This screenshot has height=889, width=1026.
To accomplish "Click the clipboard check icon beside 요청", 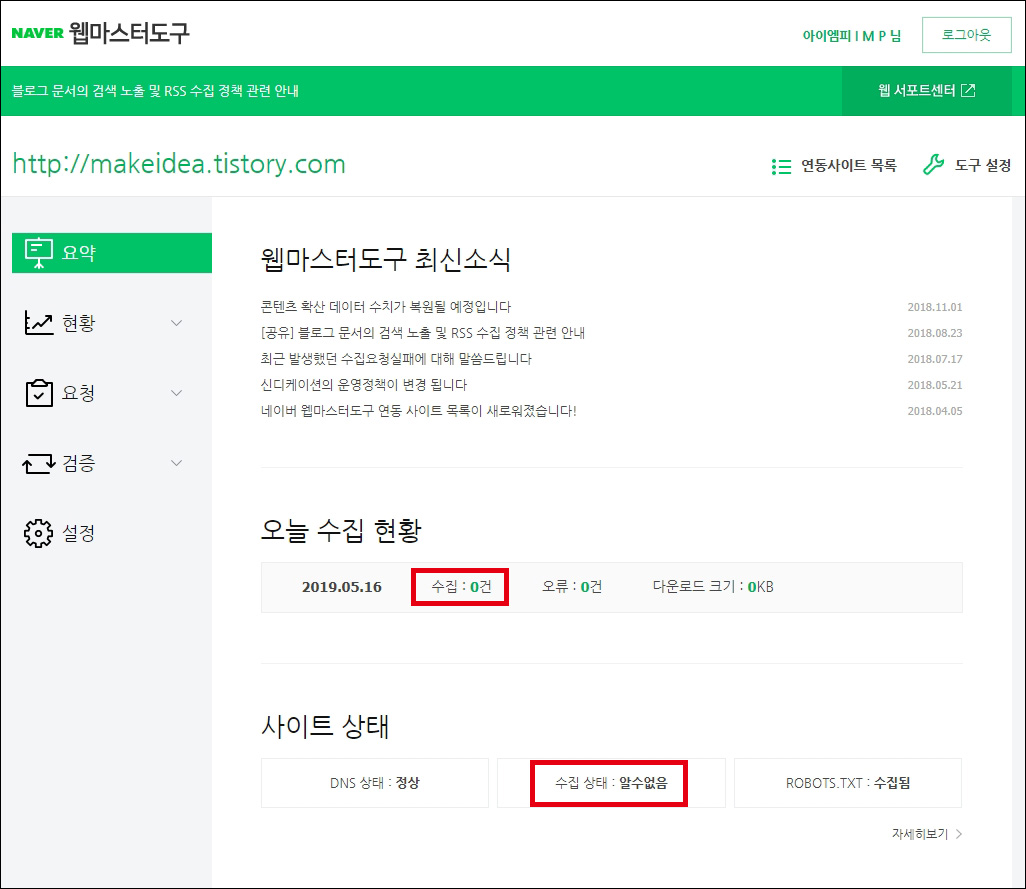I will click(39, 393).
